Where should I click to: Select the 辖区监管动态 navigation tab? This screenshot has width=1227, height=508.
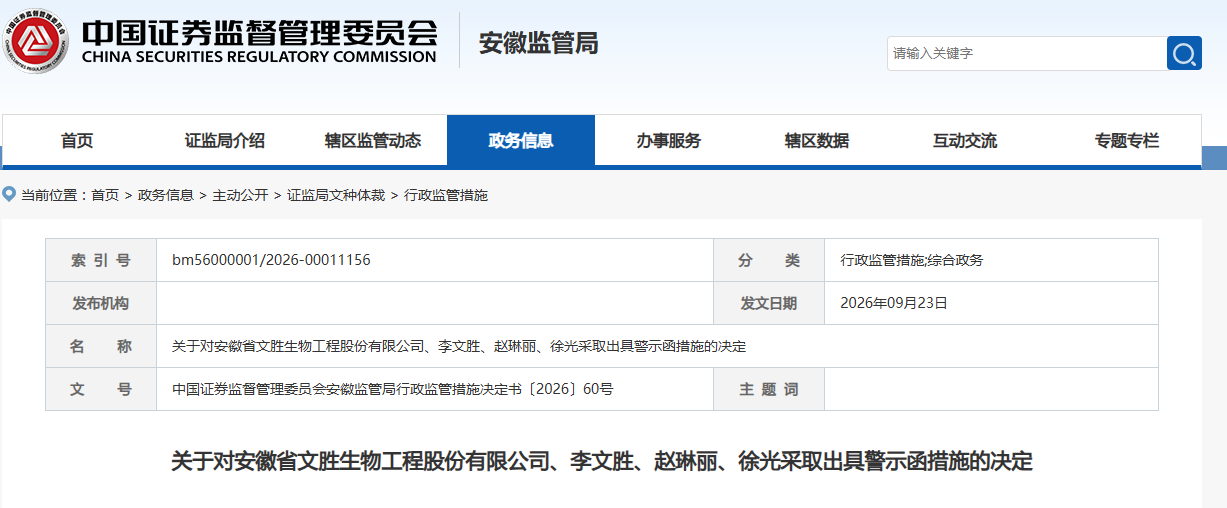[x=373, y=141]
